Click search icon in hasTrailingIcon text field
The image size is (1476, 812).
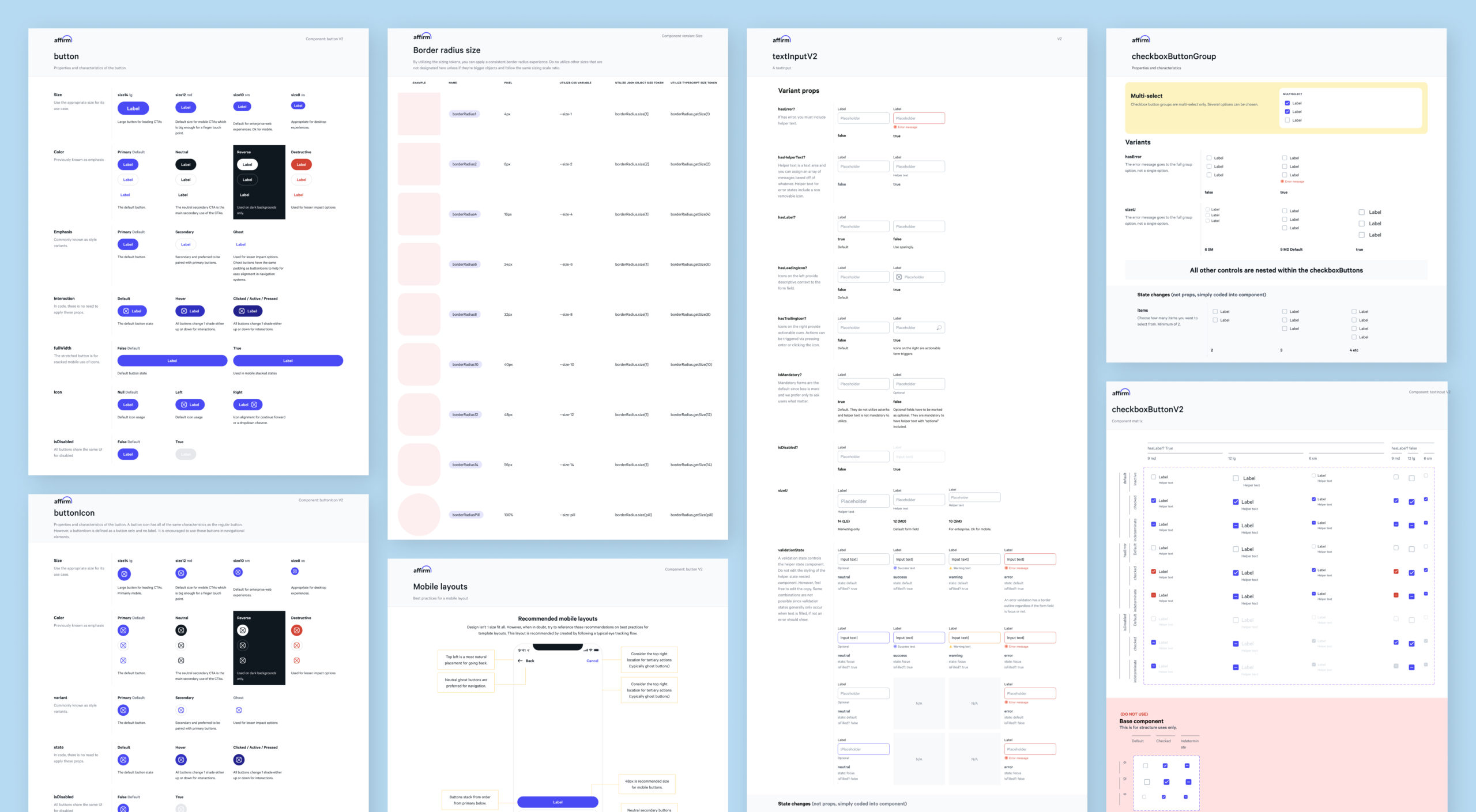[939, 328]
